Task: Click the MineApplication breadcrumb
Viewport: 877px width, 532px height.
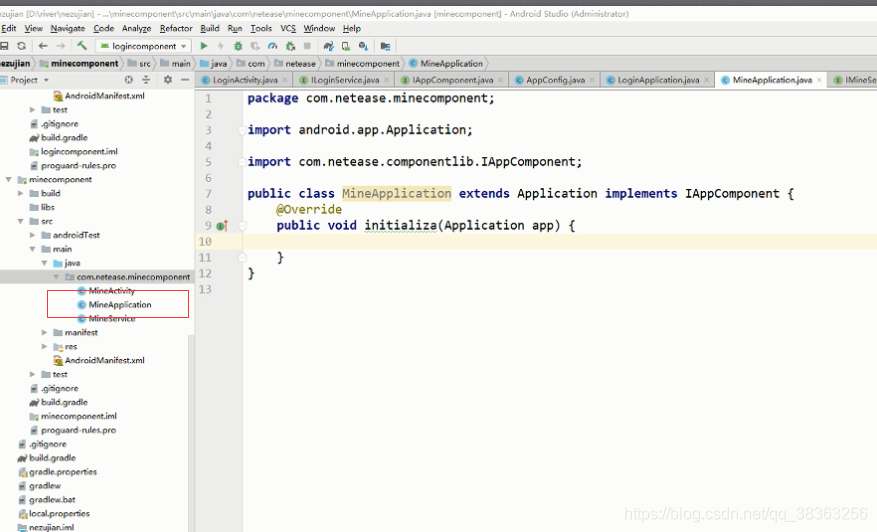Action: point(446,64)
